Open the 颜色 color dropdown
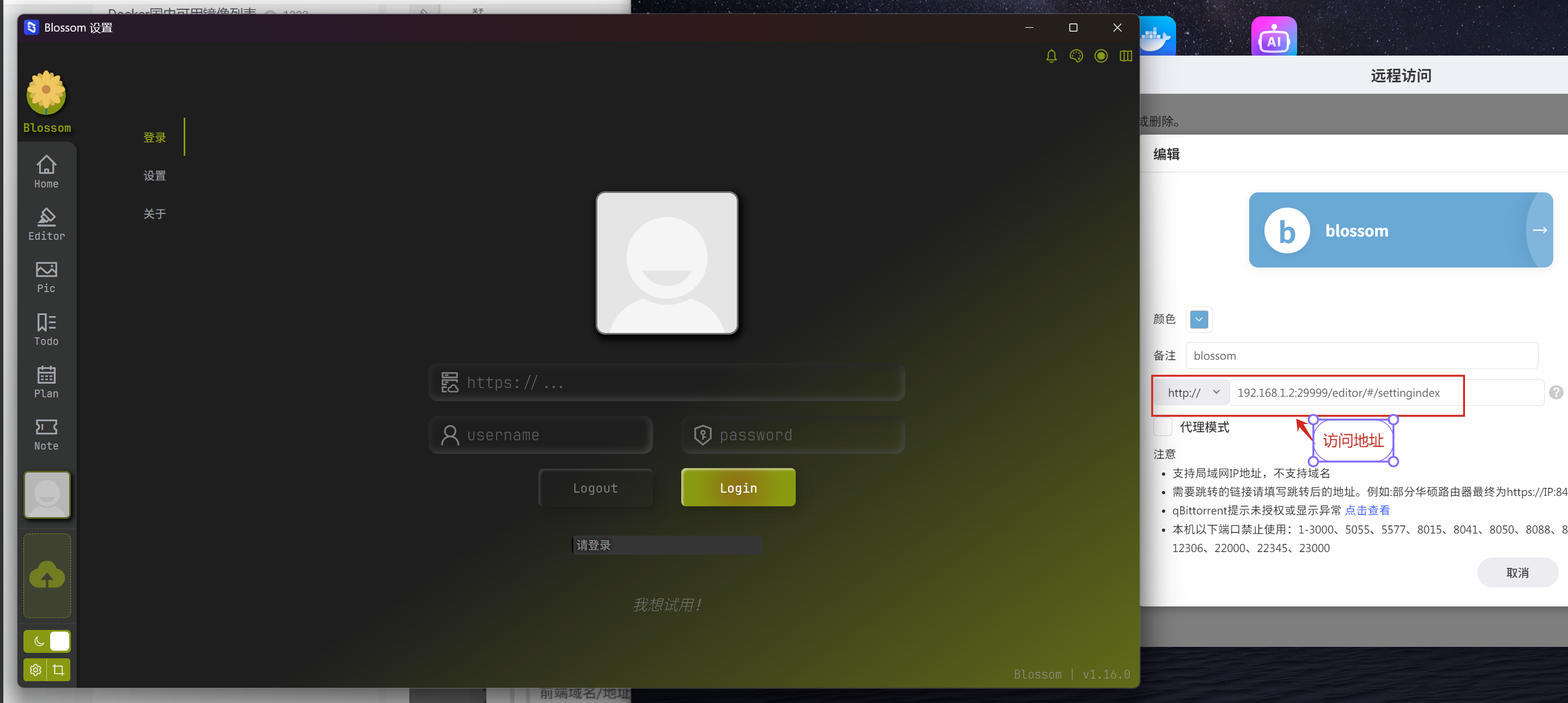 tap(1198, 319)
